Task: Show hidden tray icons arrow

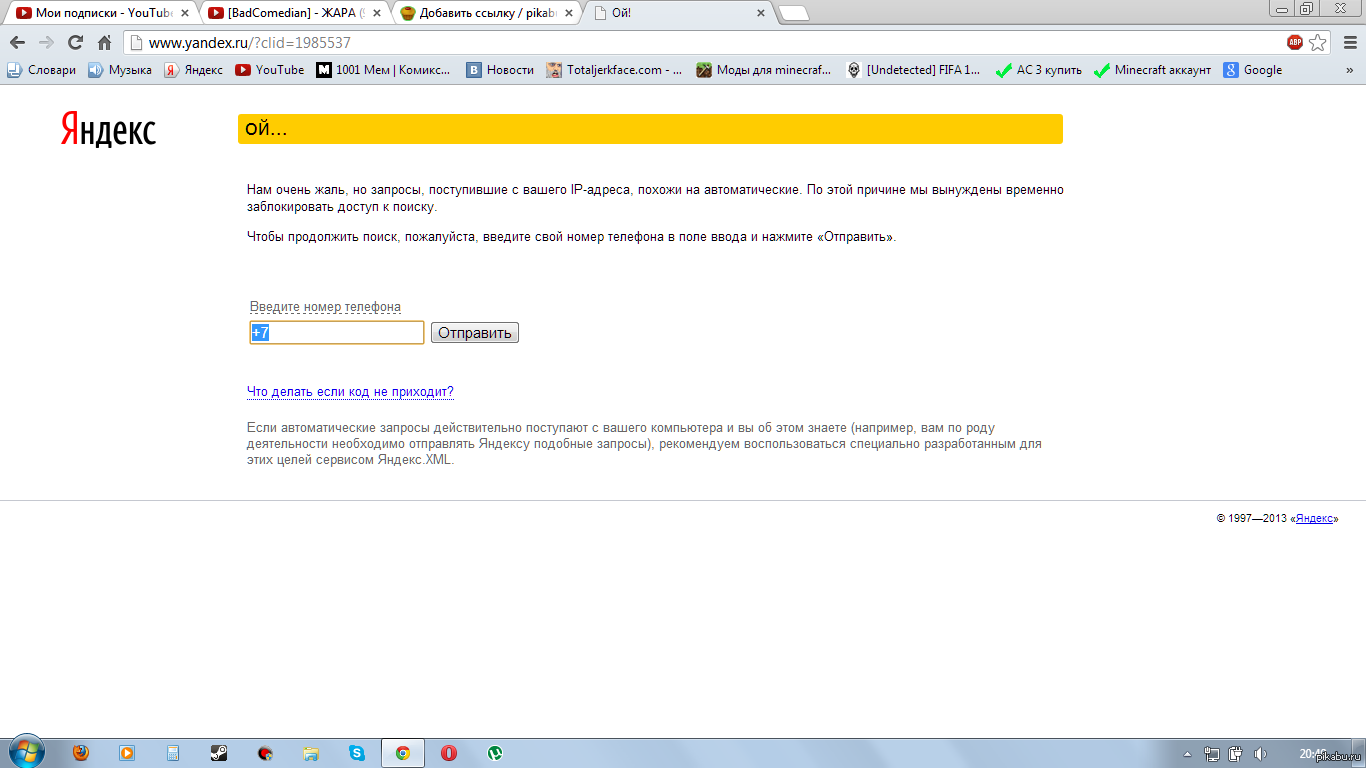Action: click(x=1187, y=754)
